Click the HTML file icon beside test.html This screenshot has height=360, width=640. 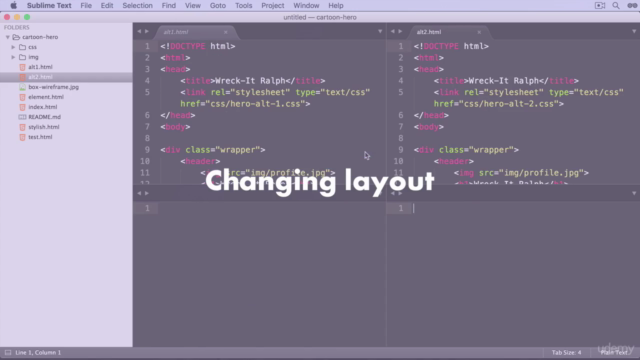(x=22, y=137)
